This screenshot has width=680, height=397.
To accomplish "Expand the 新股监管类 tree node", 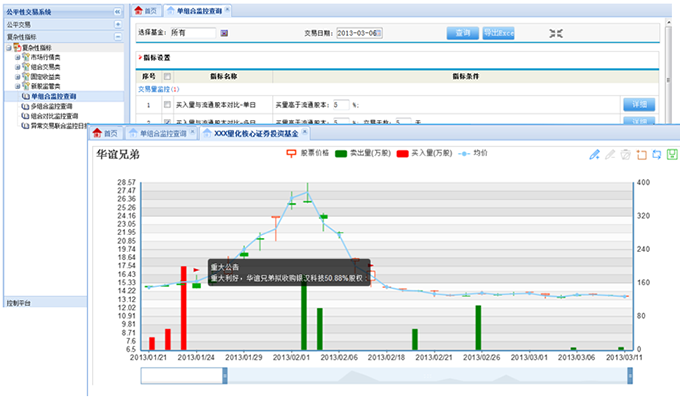I will 17,86.
